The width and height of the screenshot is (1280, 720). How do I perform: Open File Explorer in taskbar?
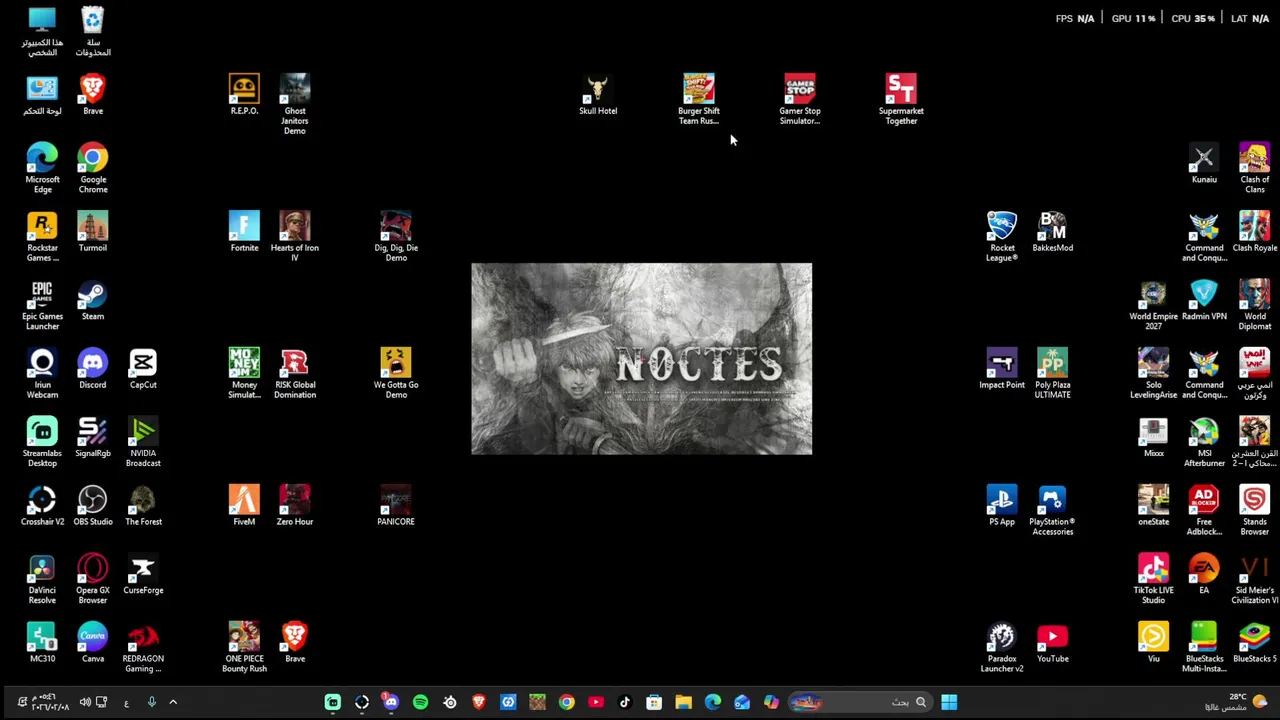click(683, 702)
